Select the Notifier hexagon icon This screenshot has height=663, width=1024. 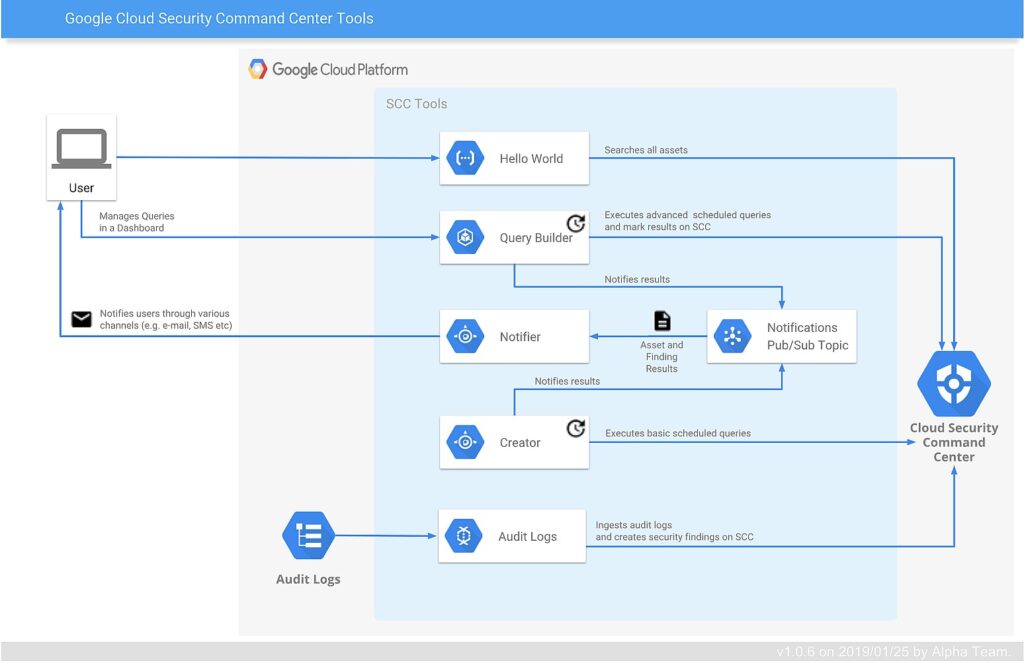465,336
